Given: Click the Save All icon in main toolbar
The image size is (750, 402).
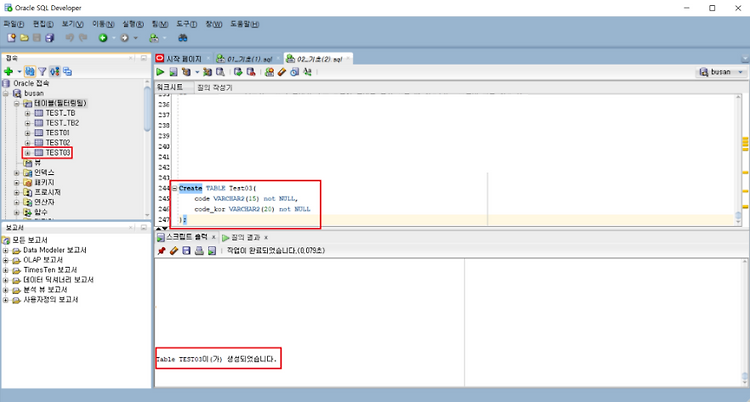Looking at the screenshot, I should tap(50, 38).
